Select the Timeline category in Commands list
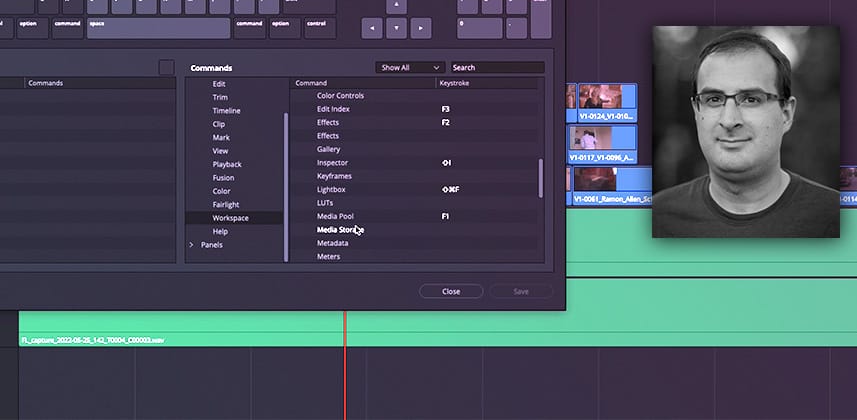This screenshot has width=857, height=420. (226, 110)
